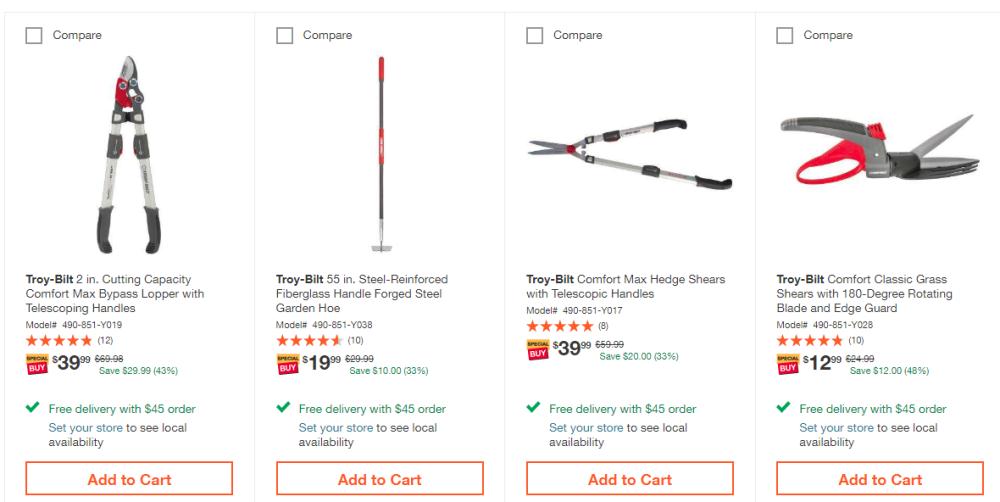1000x502 pixels.
Task: Check Compare box for Bypass Lopper
Action: tap(34, 36)
